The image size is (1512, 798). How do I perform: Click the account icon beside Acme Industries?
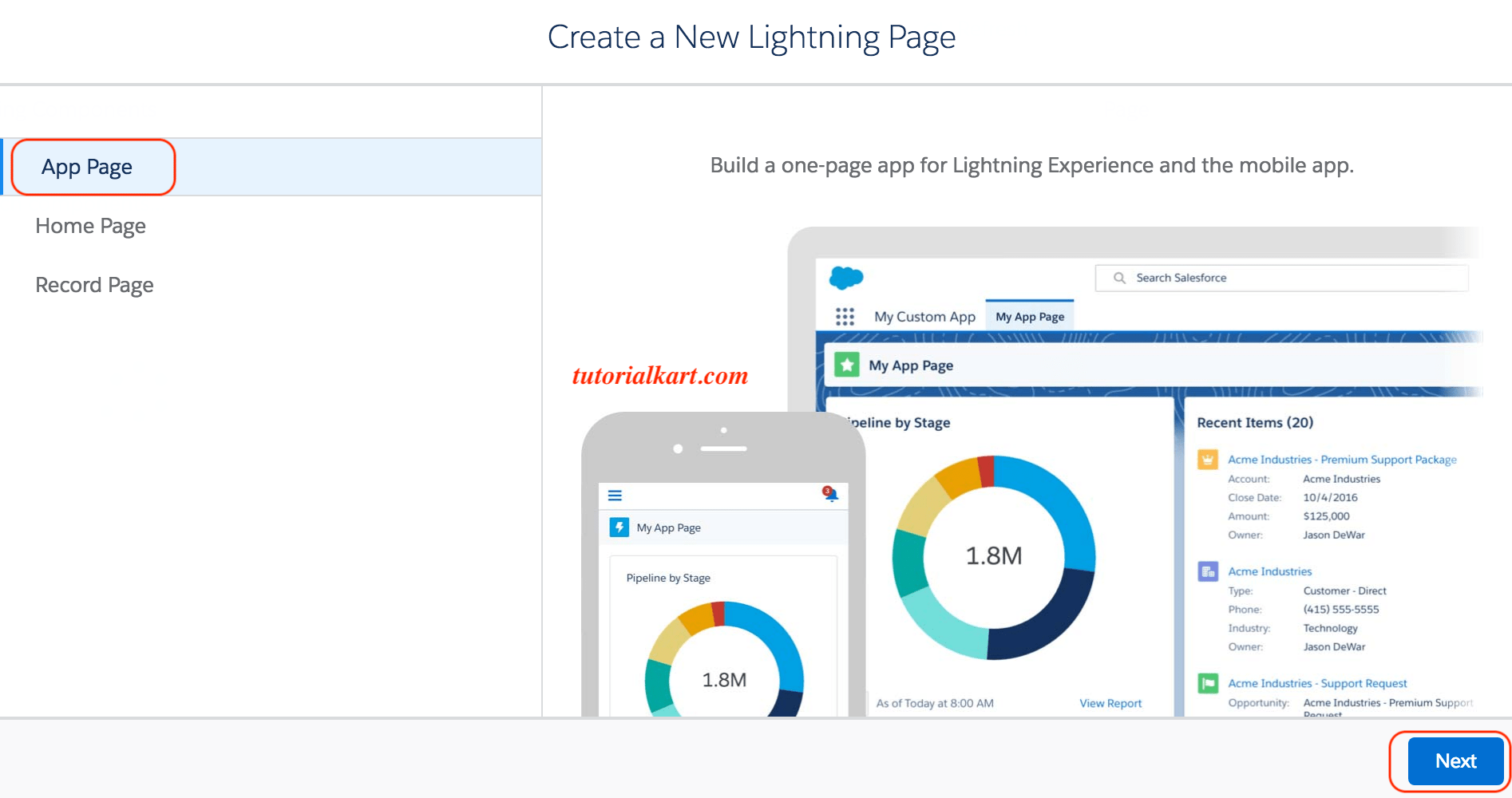pos(1206,571)
